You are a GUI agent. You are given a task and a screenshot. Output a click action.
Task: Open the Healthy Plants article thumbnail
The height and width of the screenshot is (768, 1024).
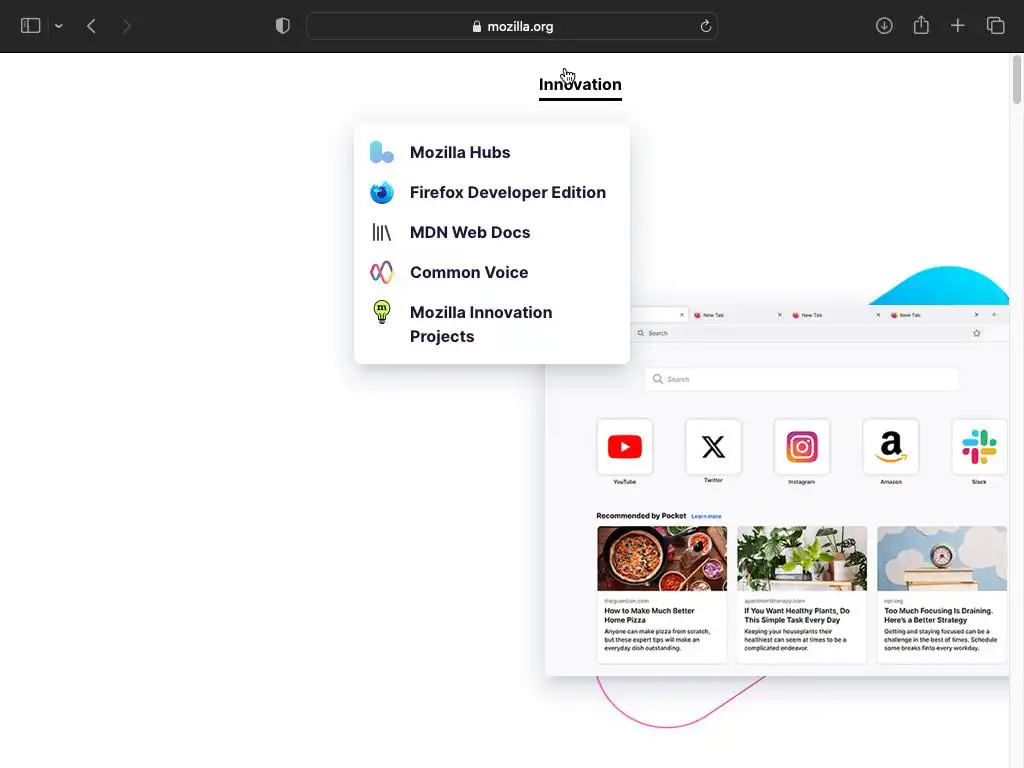(x=802, y=558)
